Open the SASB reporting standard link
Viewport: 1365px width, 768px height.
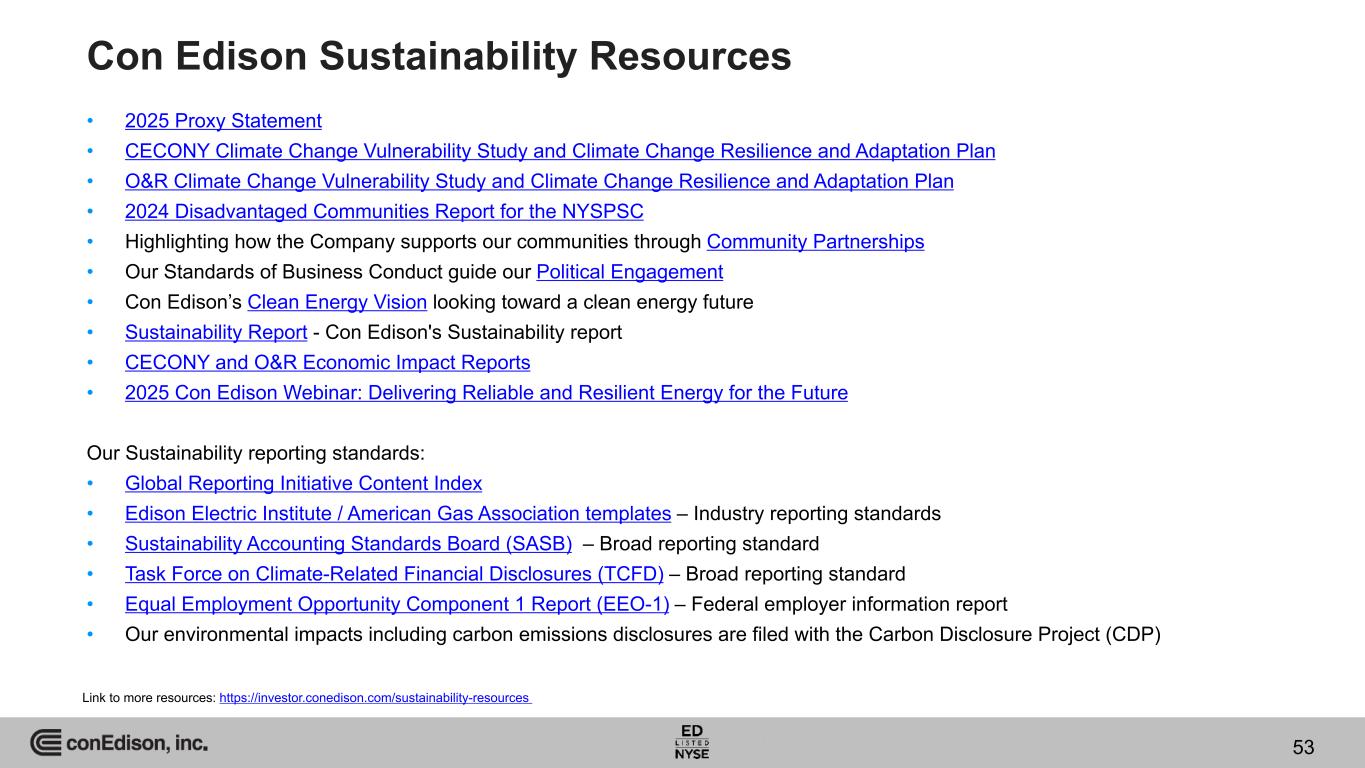(x=348, y=544)
